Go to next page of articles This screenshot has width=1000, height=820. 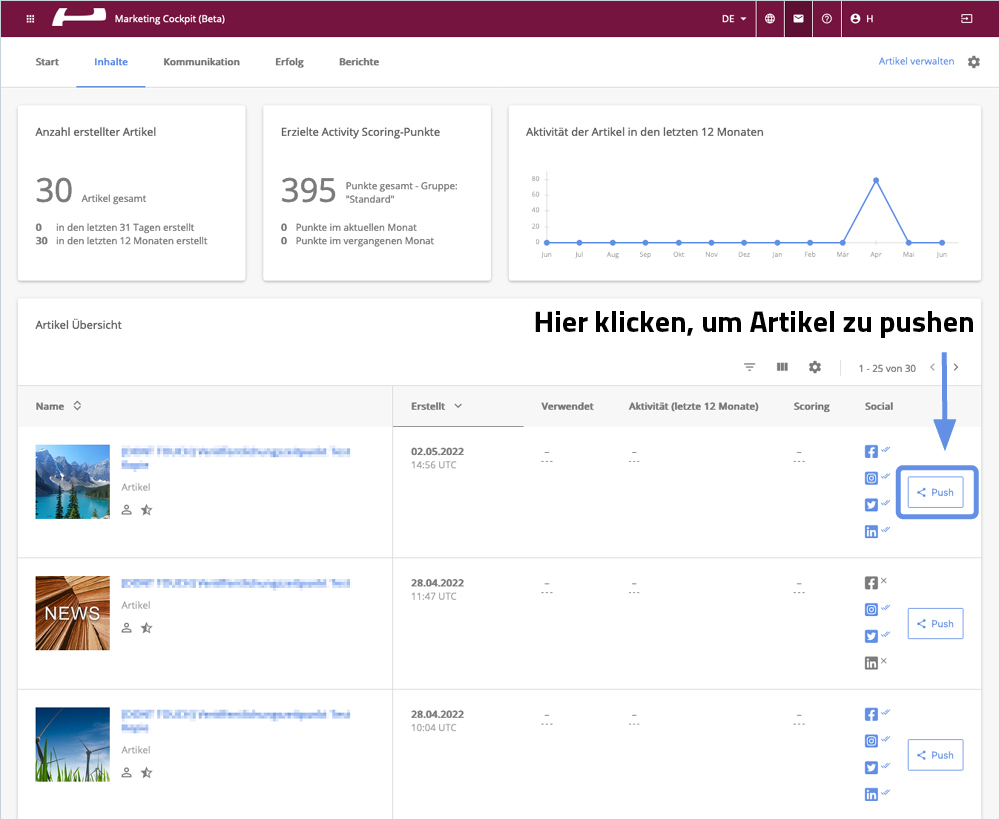(x=956, y=367)
